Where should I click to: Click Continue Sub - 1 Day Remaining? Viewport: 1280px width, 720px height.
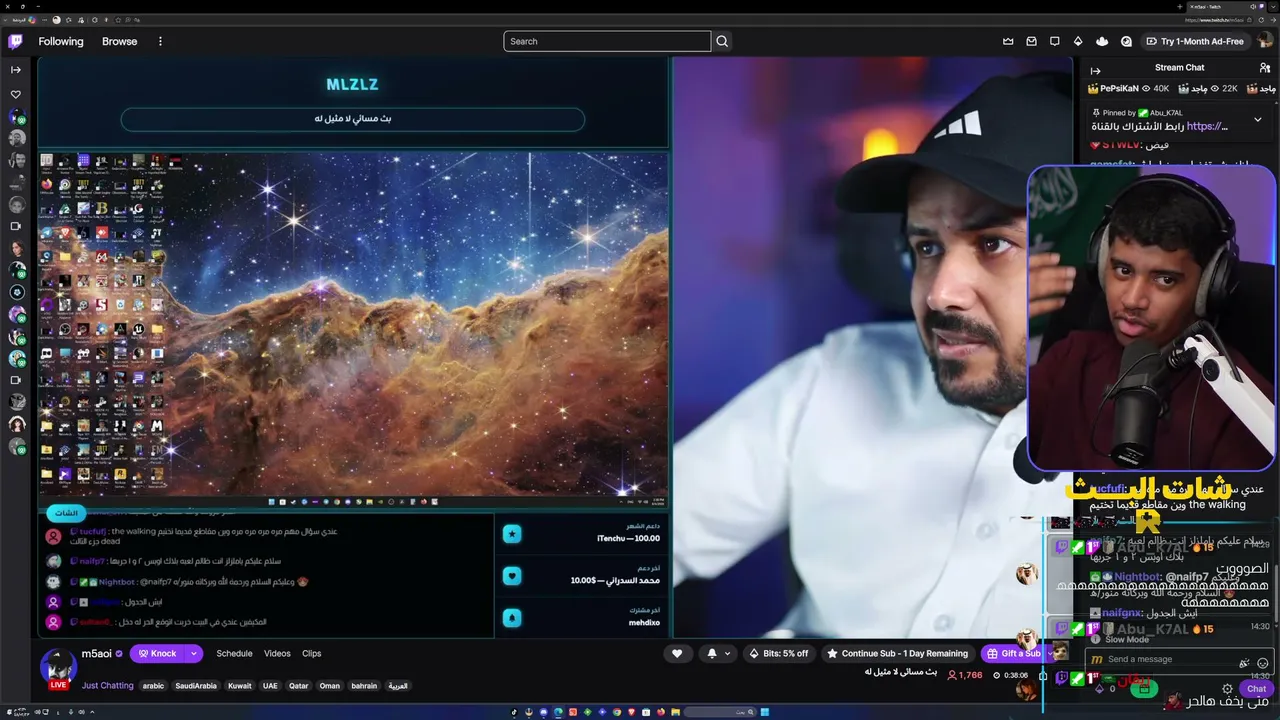(897, 653)
